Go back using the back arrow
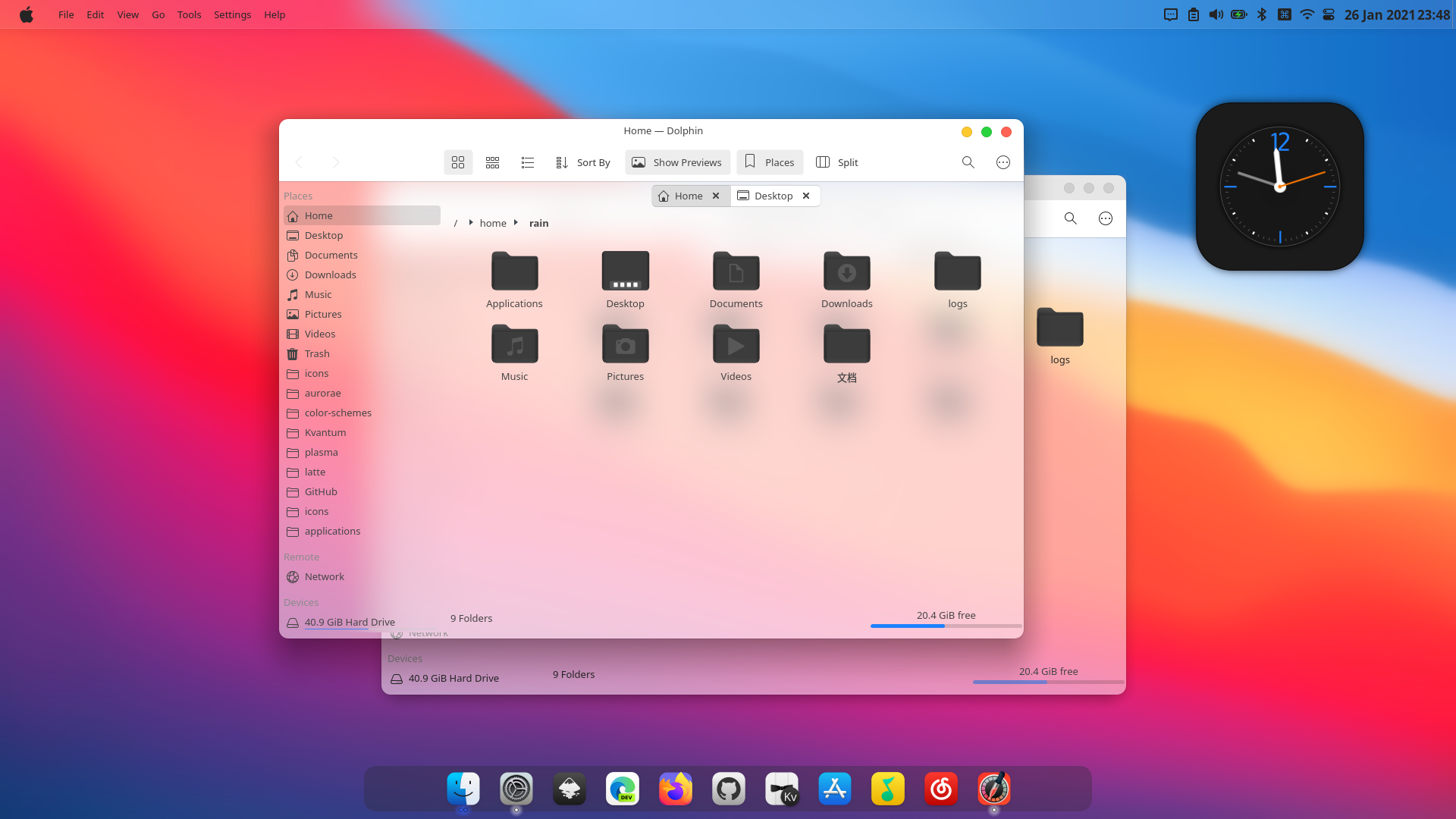The image size is (1456, 819). tap(299, 162)
